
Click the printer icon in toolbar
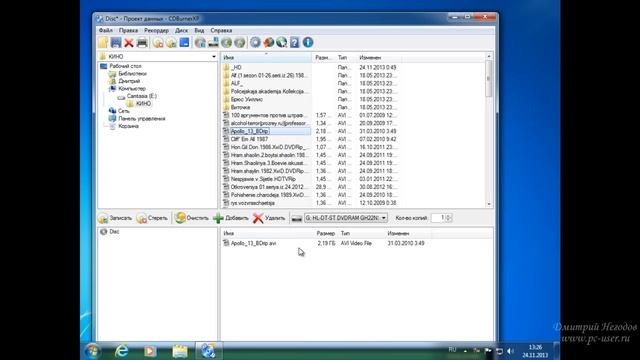pyautogui.click(x=142, y=42)
